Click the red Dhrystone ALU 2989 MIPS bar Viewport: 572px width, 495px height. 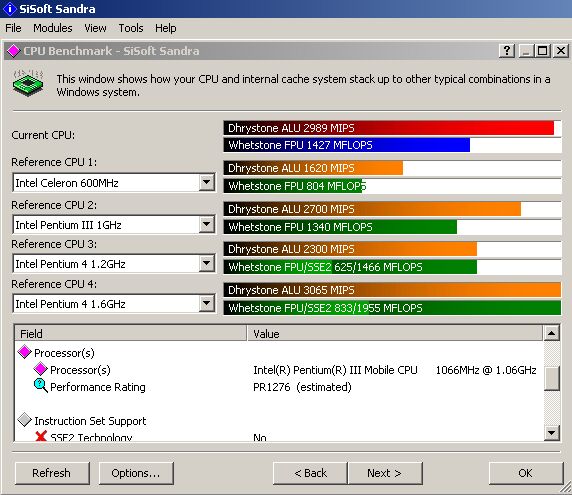point(389,128)
